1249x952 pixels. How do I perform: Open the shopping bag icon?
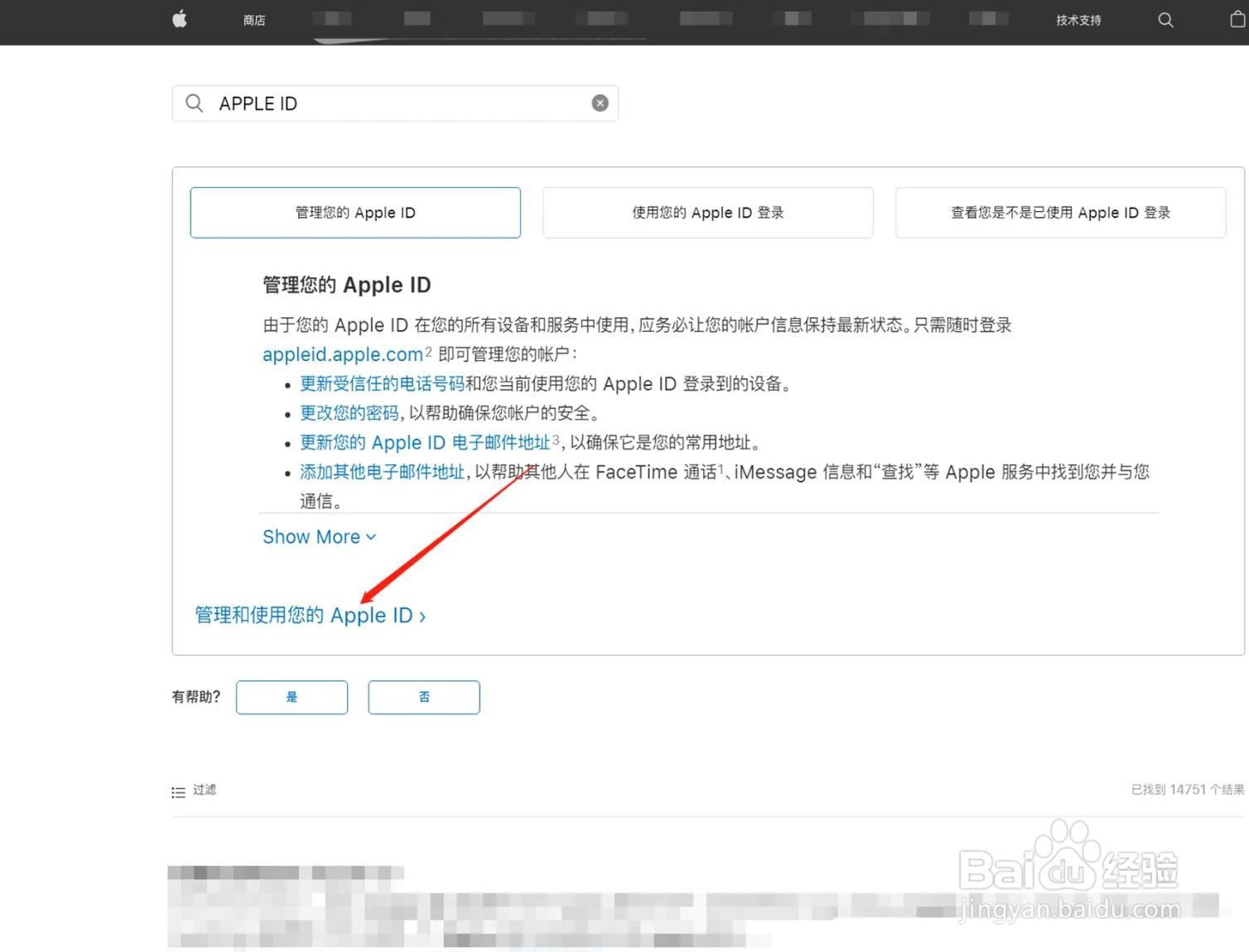pyautogui.click(x=1237, y=19)
